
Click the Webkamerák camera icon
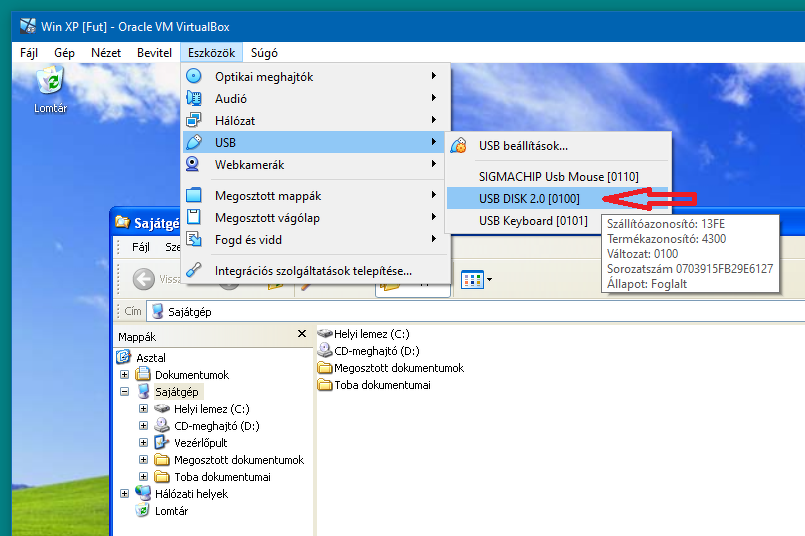[193, 164]
